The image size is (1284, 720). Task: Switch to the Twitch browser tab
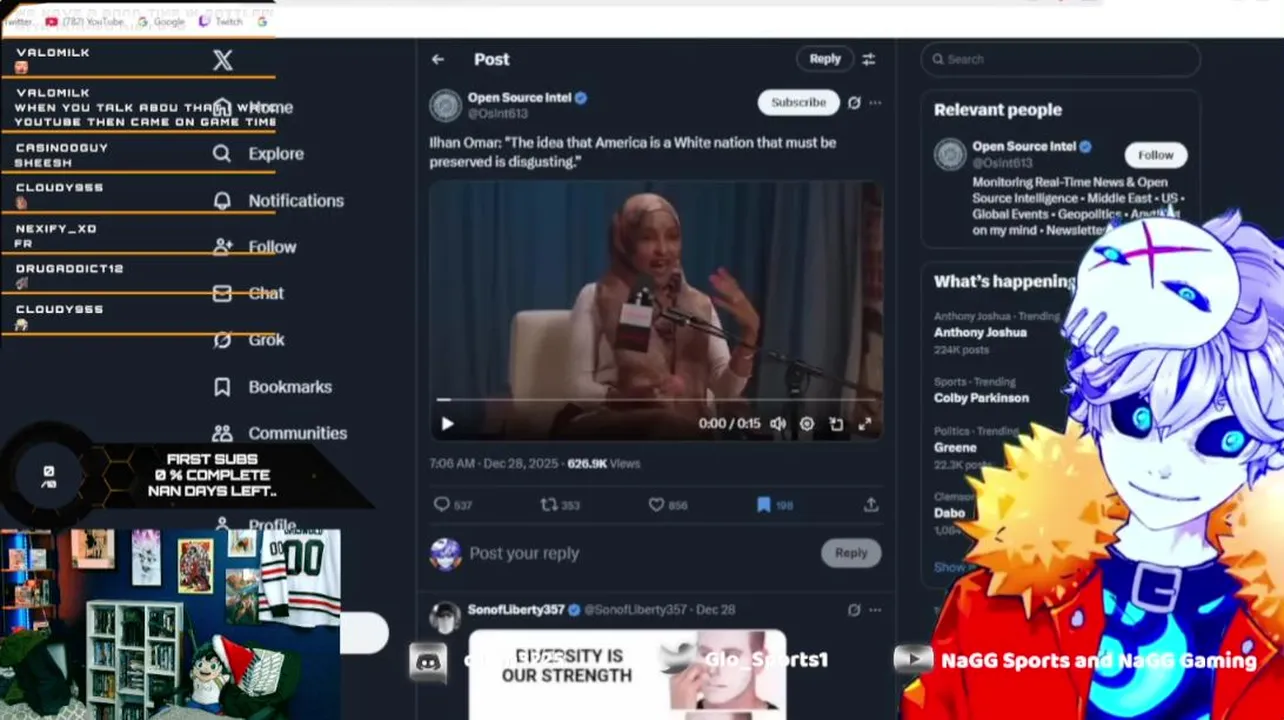click(x=222, y=21)
